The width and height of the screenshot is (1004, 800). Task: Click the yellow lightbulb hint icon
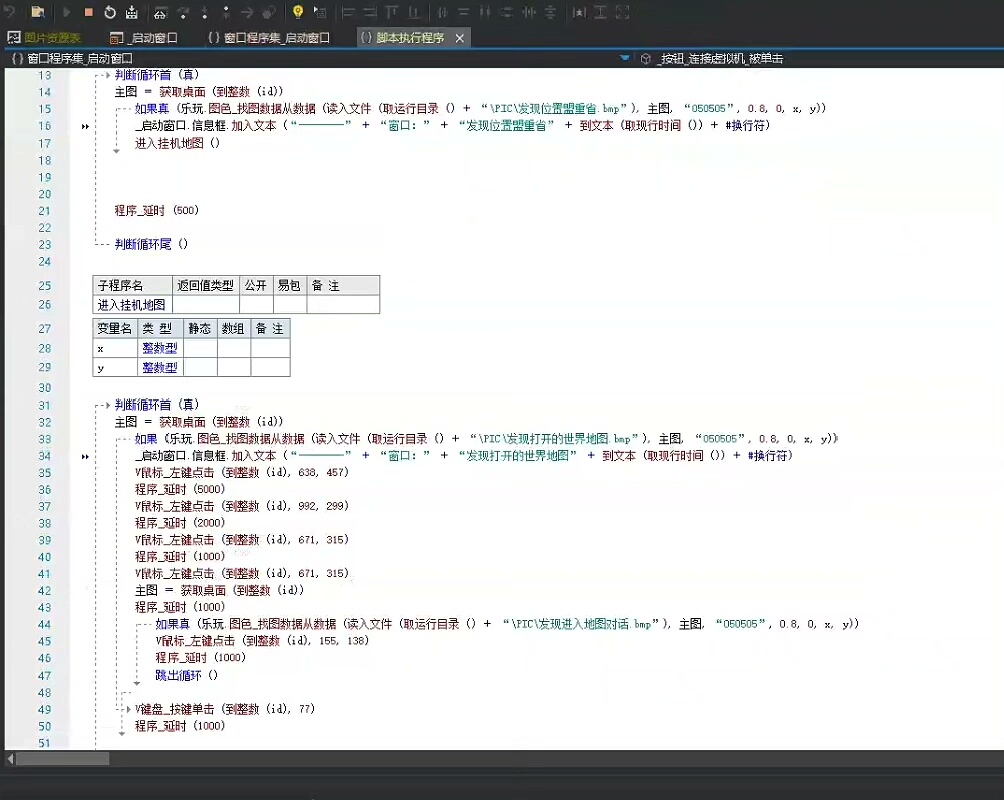click(x=297, y=12)
